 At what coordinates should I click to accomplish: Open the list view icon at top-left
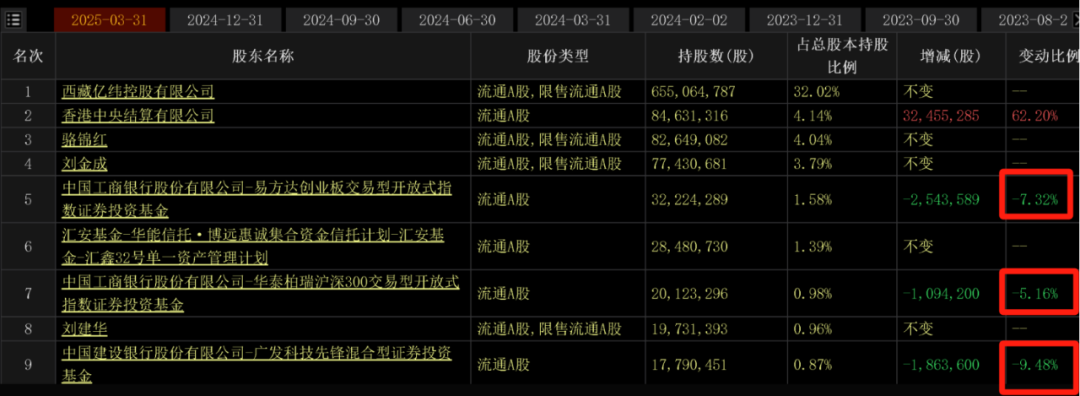[13, 19]
